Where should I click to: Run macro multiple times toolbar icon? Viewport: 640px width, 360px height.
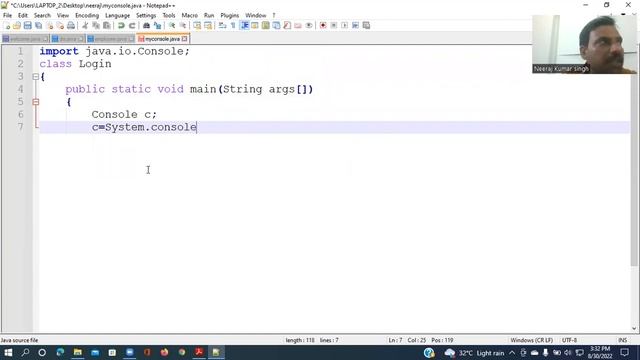point(356,26)
